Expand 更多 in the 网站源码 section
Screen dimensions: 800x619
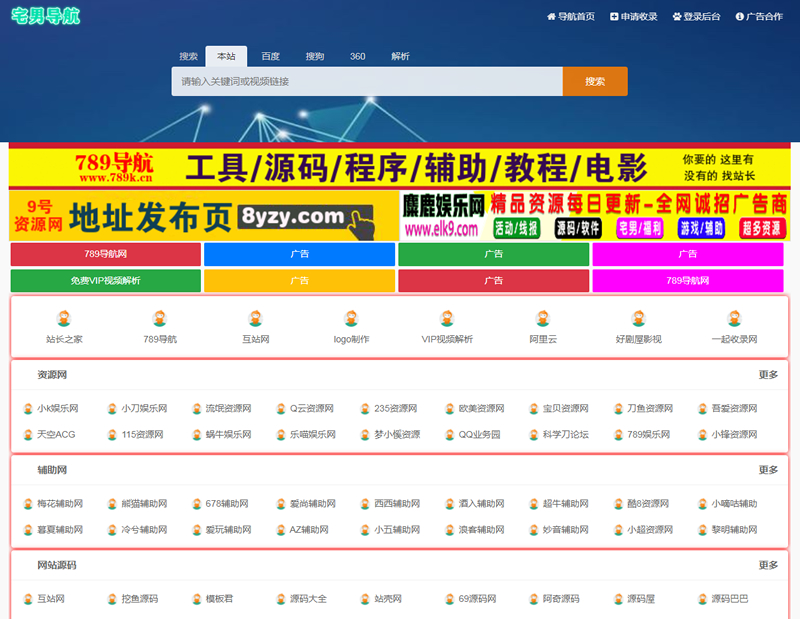[x=764, y=562]
